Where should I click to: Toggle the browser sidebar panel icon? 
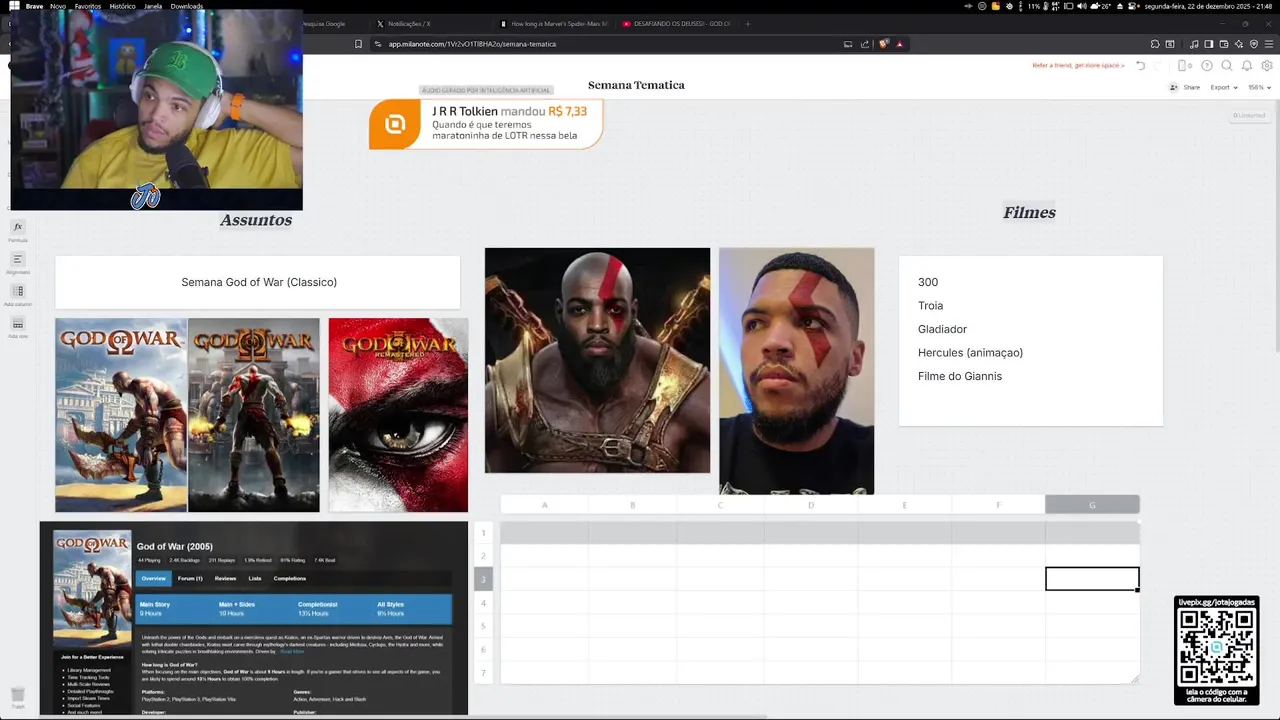1209,44
